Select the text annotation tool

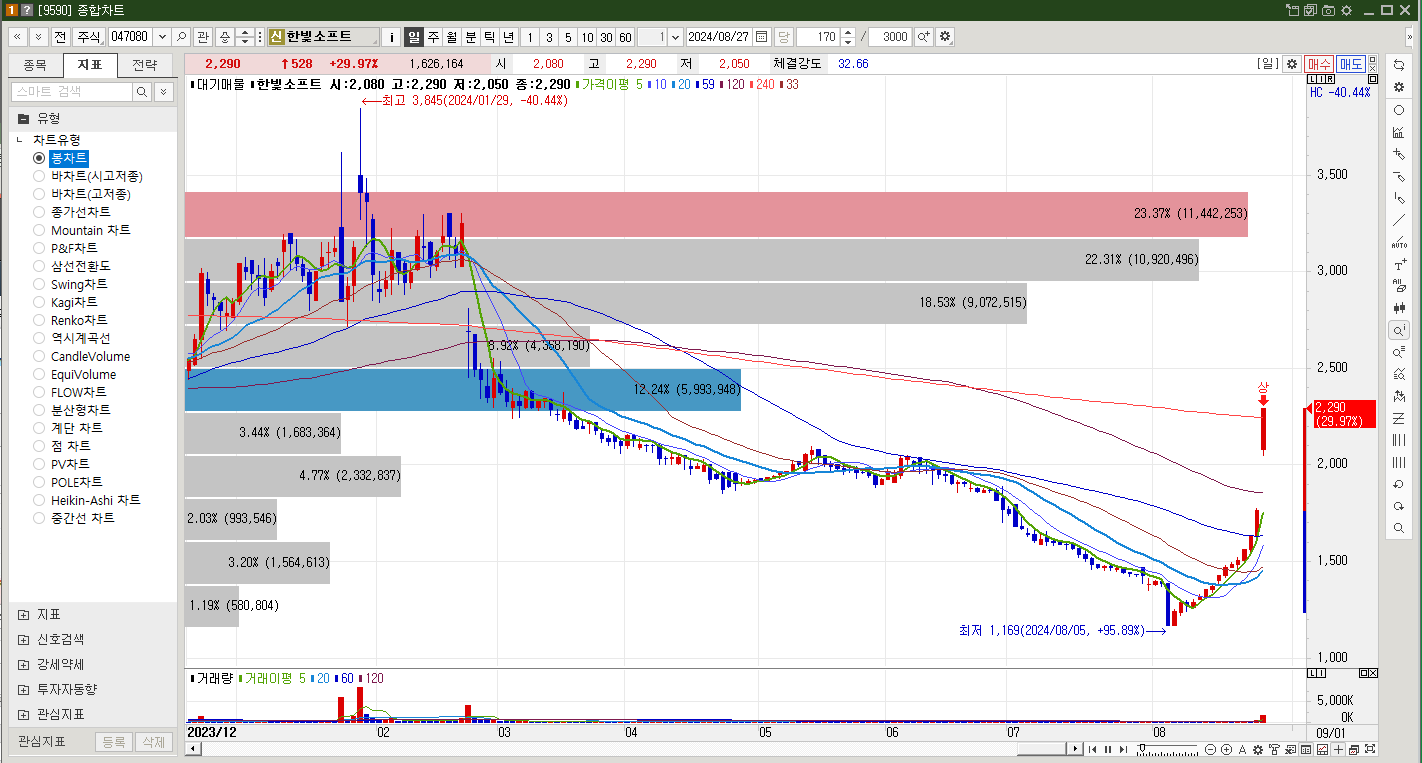(x=1399, y=265)
